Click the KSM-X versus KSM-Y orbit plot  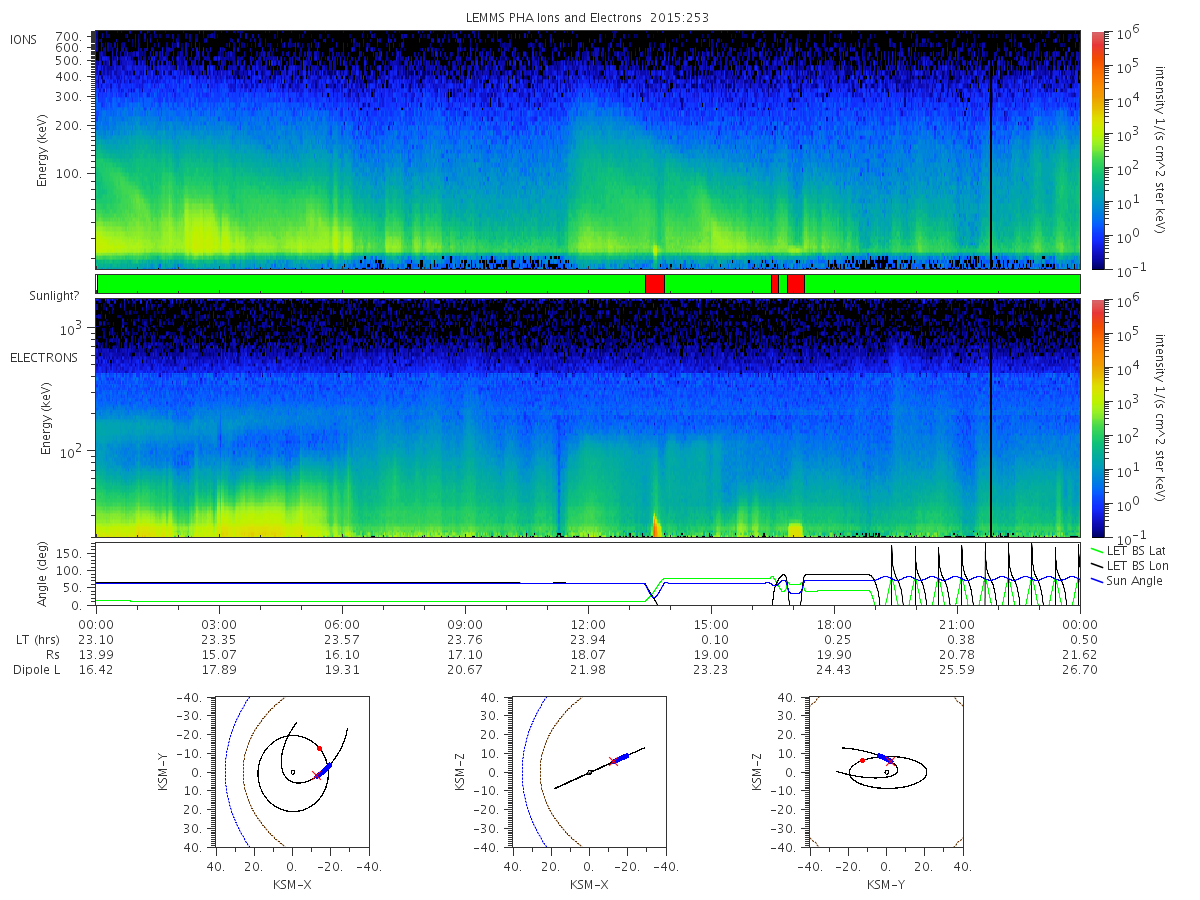(291, 772)
